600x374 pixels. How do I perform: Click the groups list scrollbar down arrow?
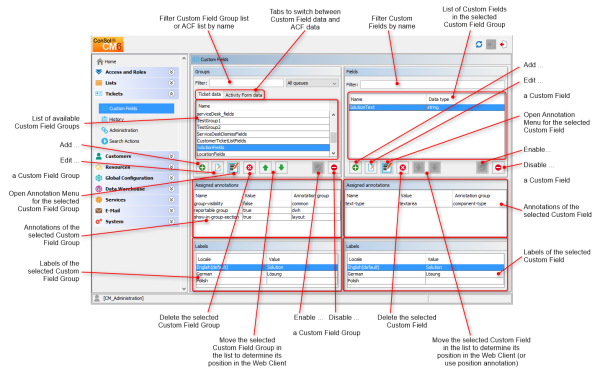333,153
